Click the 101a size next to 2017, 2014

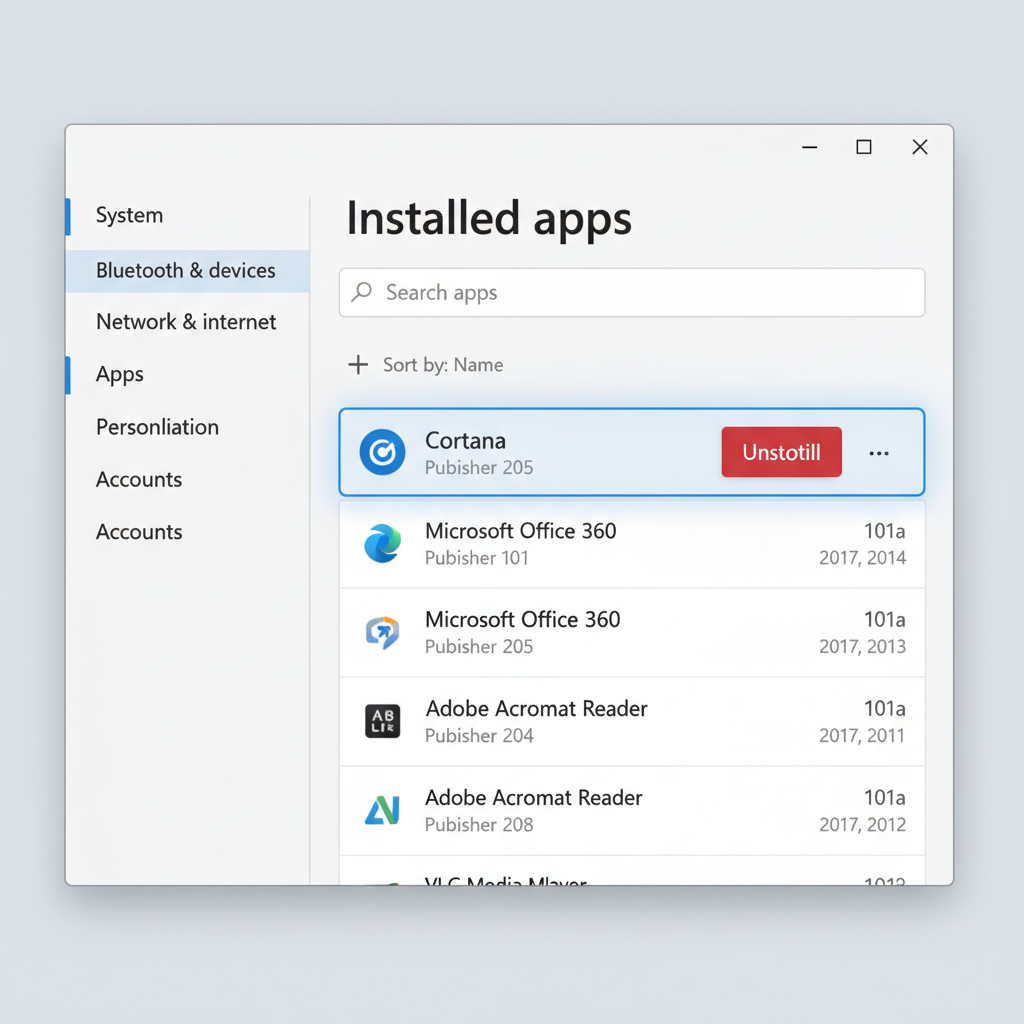coord(885,531)
